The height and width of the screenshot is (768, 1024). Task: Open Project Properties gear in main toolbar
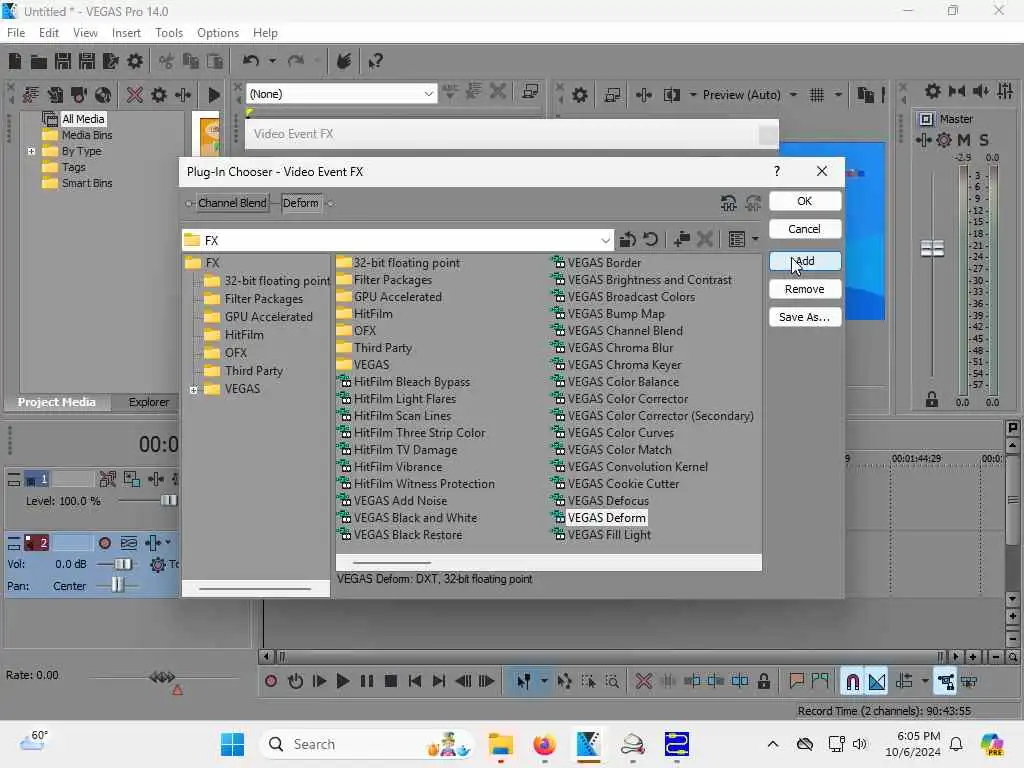(135, 61)
